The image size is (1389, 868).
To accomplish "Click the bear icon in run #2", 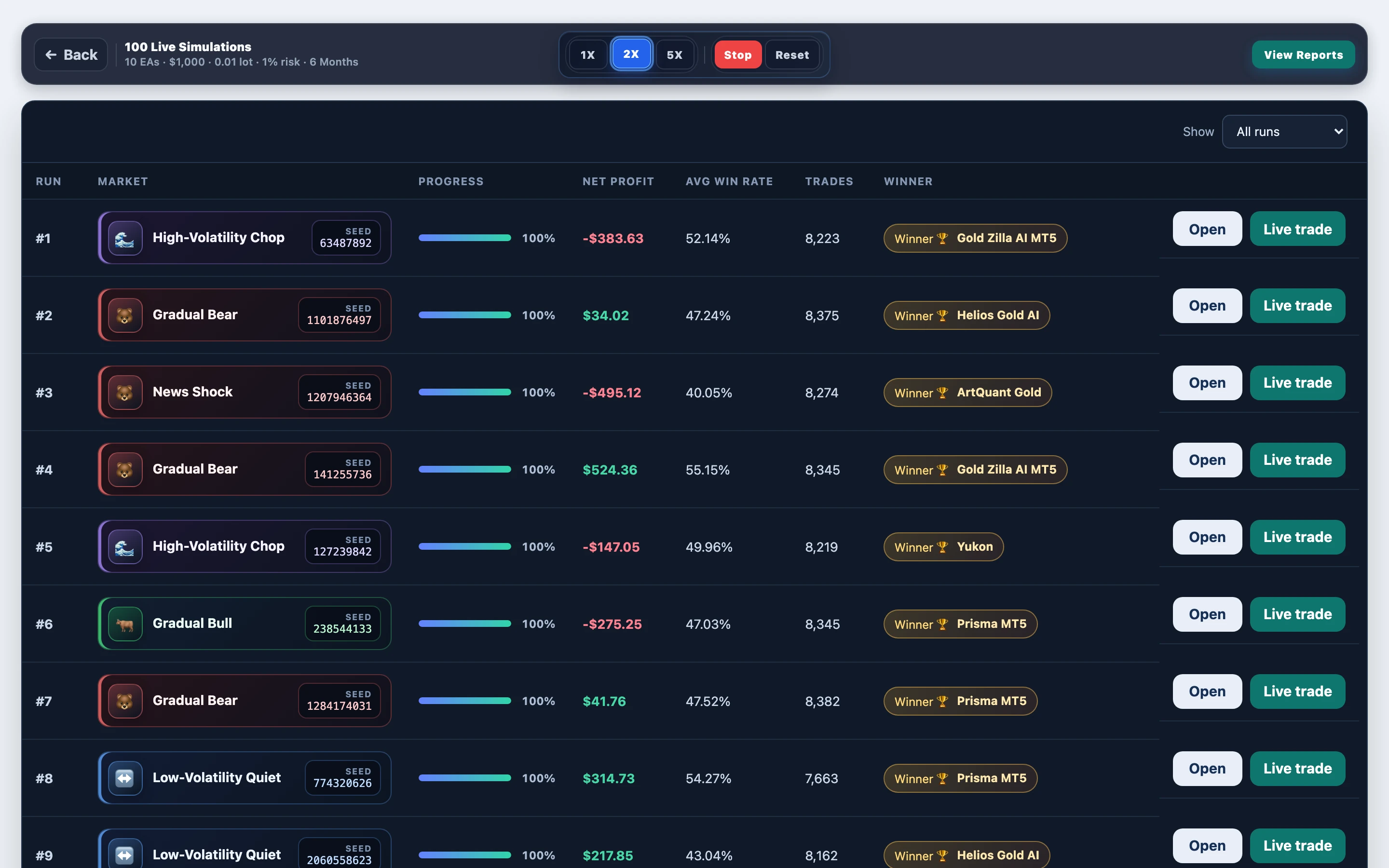I will click(125, 315).
